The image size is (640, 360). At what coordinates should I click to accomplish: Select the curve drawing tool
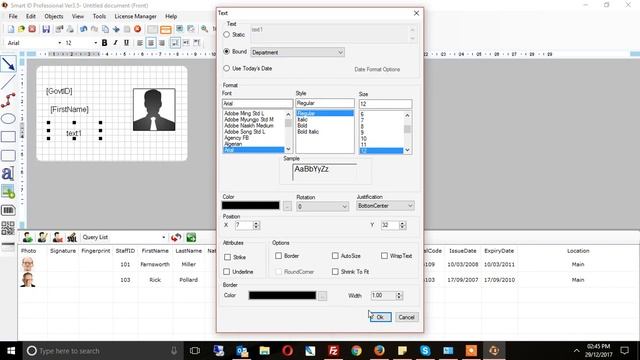pos(8,100)
